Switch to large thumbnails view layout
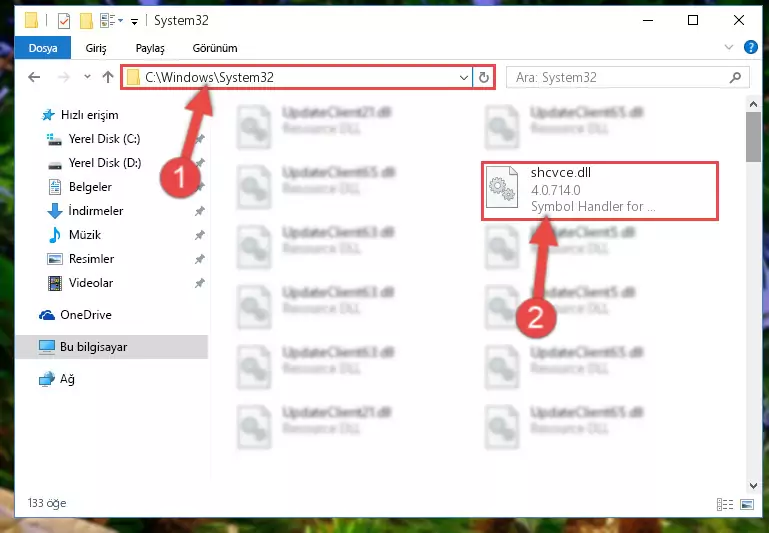Screen dimensions: 769x533 (747, 504)
